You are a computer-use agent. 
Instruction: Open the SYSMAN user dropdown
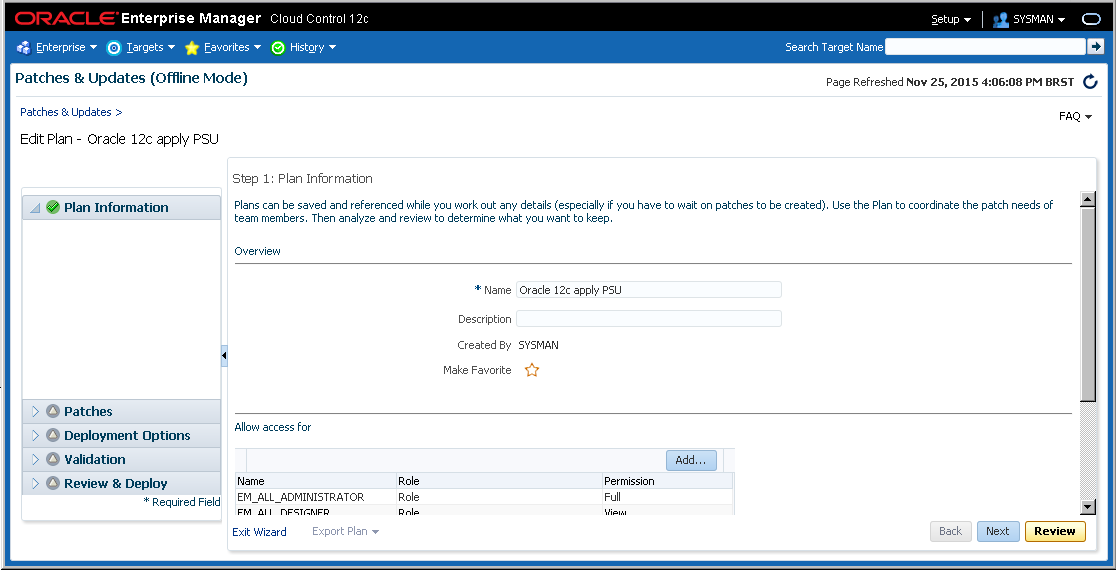(x=1038, y=19)
